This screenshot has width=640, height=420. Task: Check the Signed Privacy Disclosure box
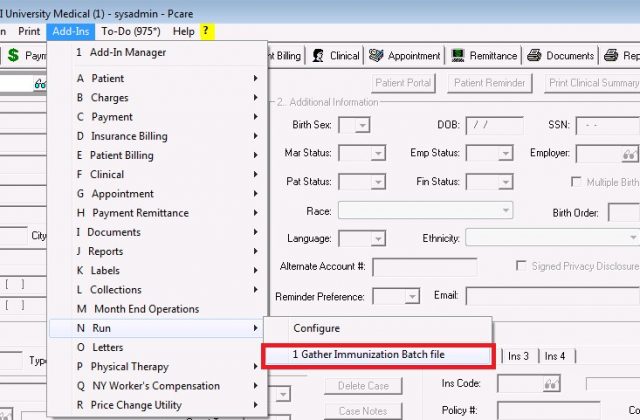pos(521,266)
